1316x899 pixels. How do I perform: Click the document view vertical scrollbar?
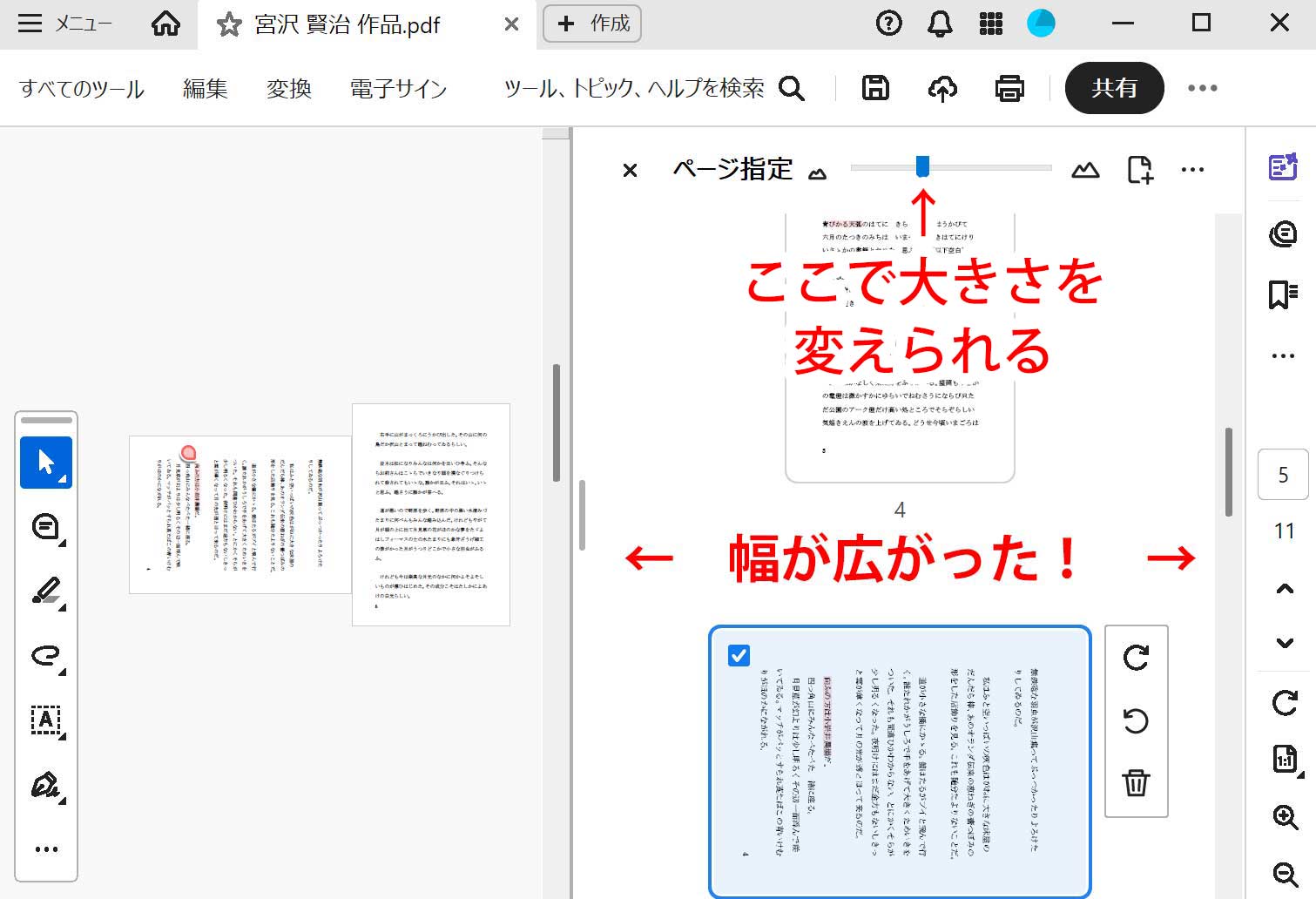click(557, 422)
